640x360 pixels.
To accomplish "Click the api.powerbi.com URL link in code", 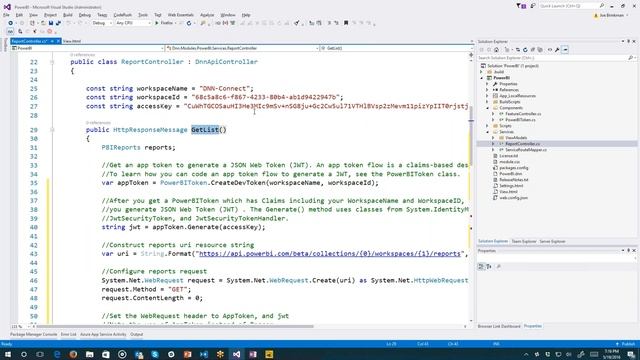I will click(x=329, y=253).
